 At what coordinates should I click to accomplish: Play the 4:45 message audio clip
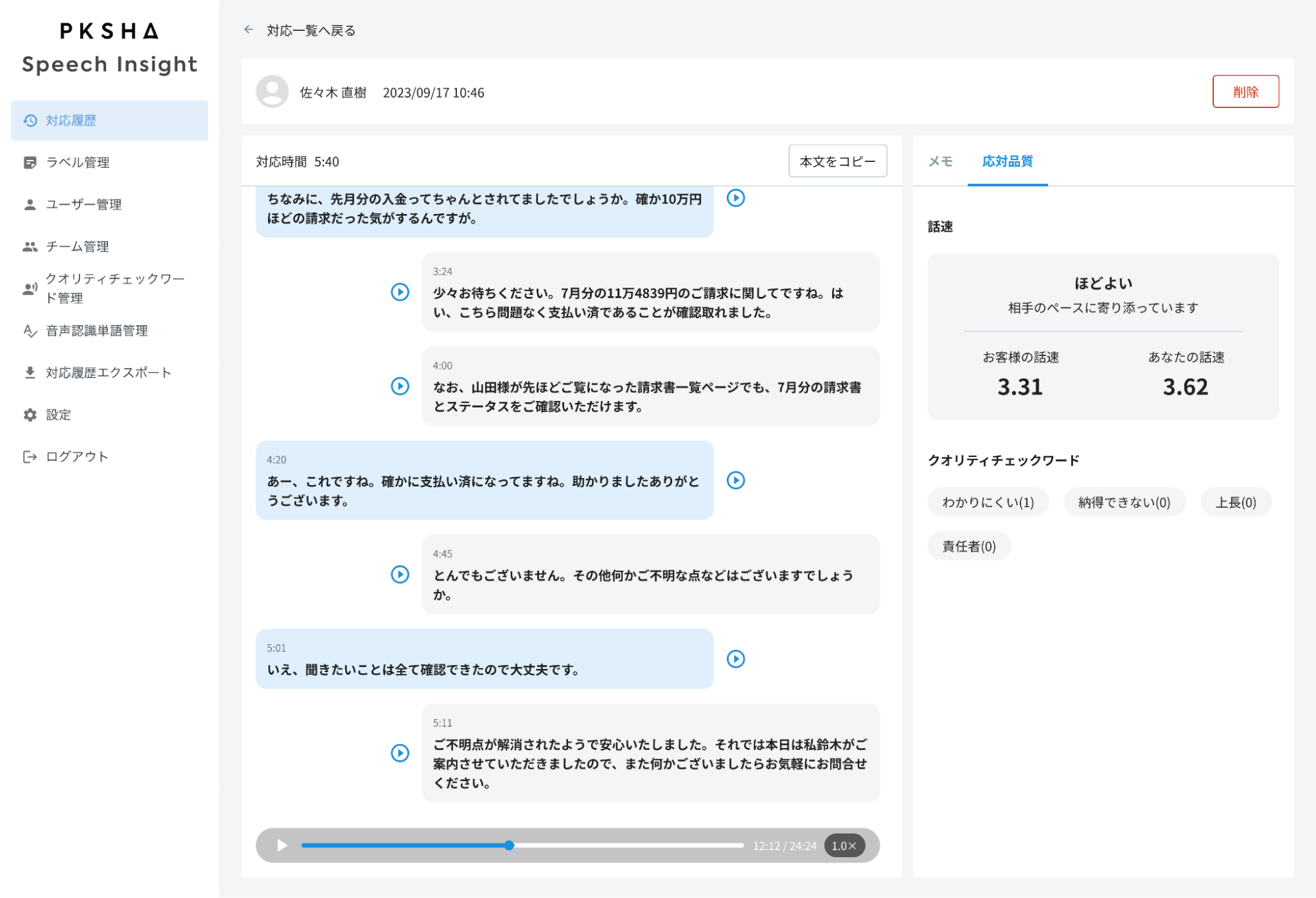click(x=400, y=574)
